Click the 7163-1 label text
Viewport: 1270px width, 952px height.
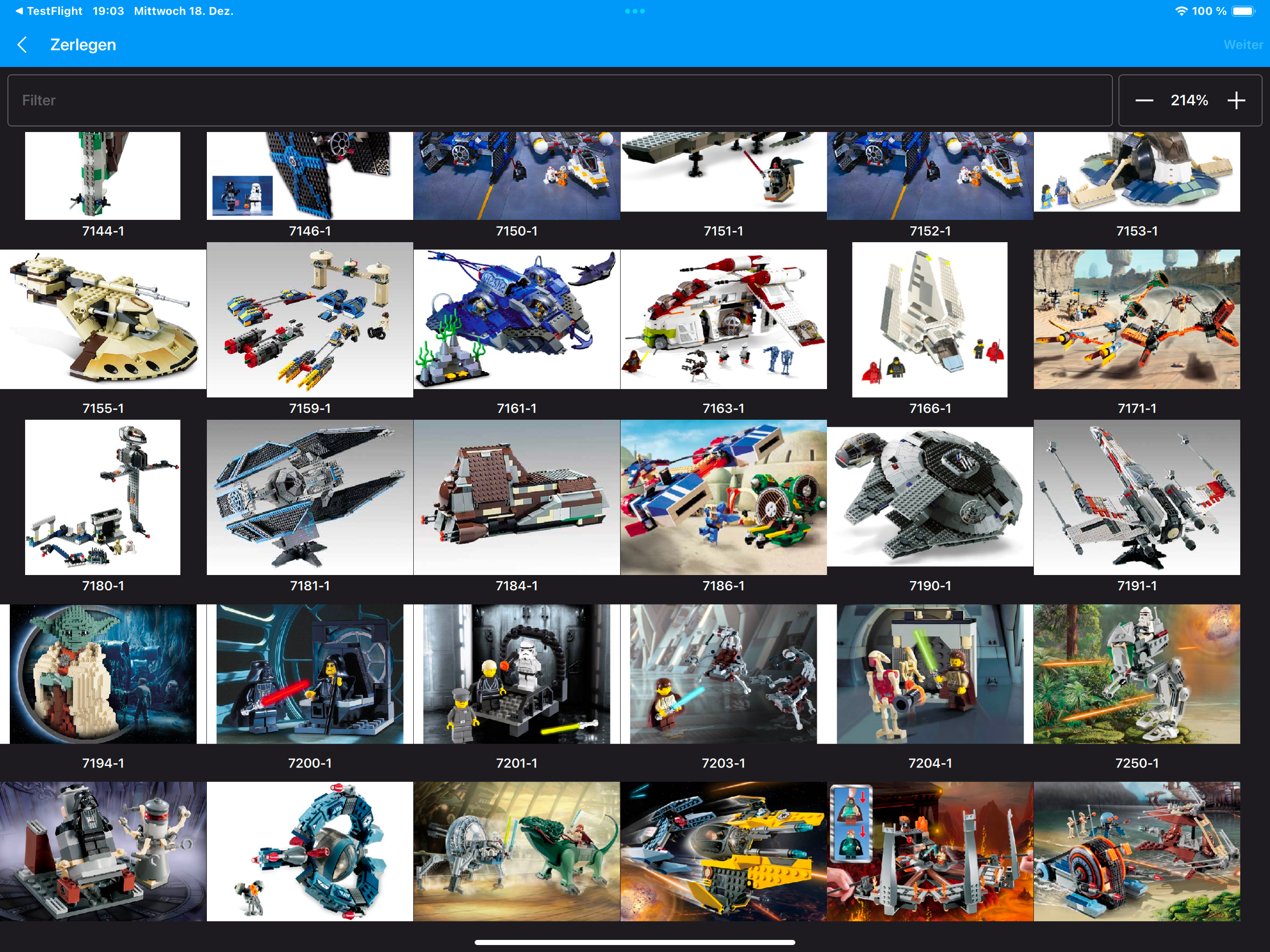pos(723,408)
